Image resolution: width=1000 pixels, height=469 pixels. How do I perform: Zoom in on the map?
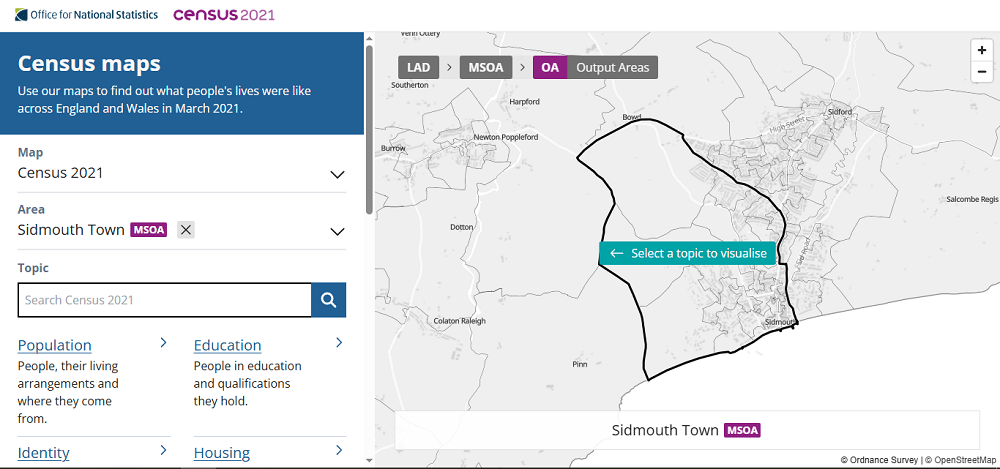tap(982, 50)
